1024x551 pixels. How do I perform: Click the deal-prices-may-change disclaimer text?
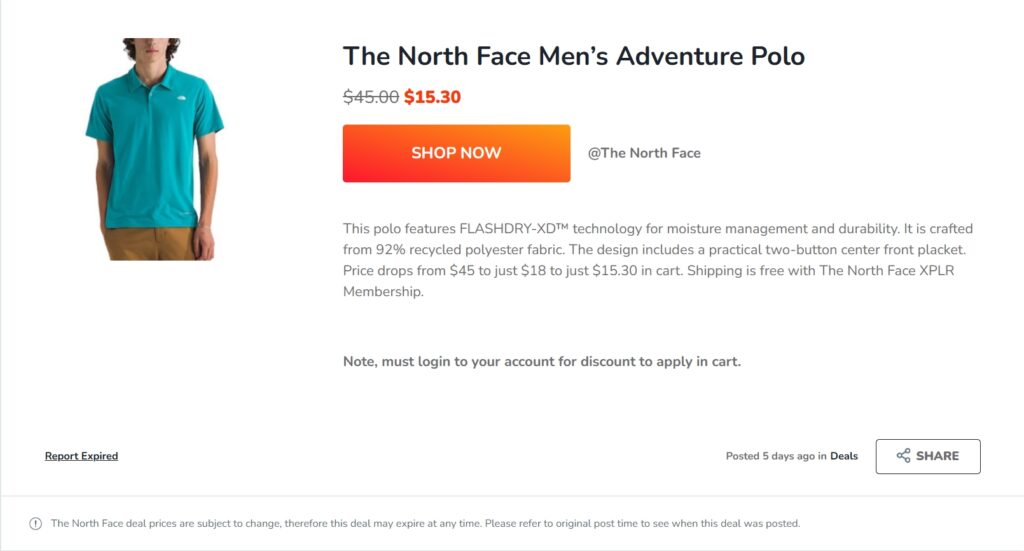(425, 523)
